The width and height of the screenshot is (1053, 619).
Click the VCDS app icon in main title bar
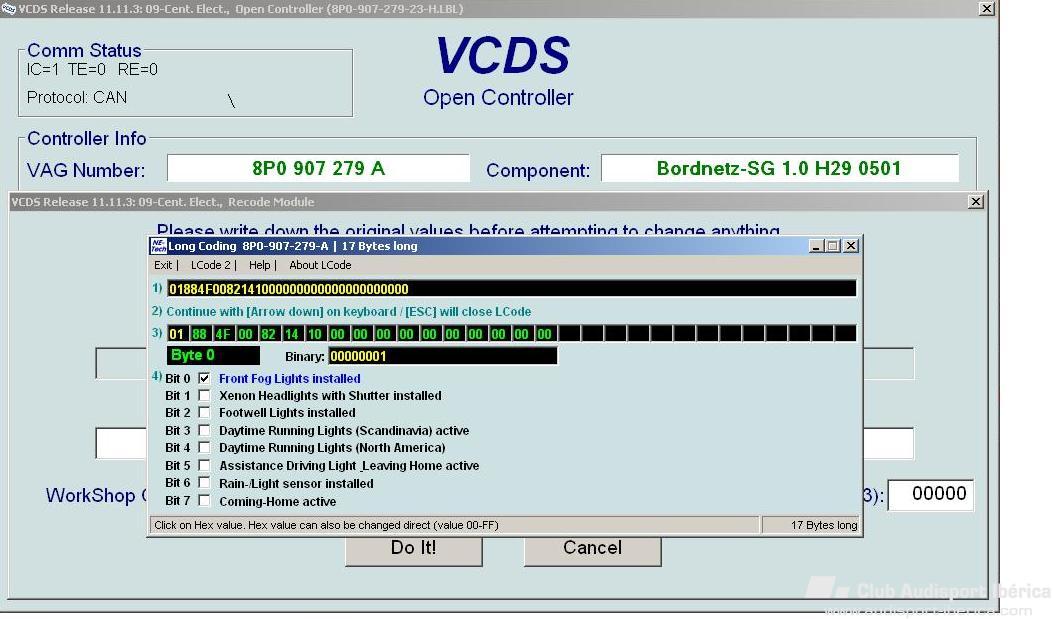[8, 8]
